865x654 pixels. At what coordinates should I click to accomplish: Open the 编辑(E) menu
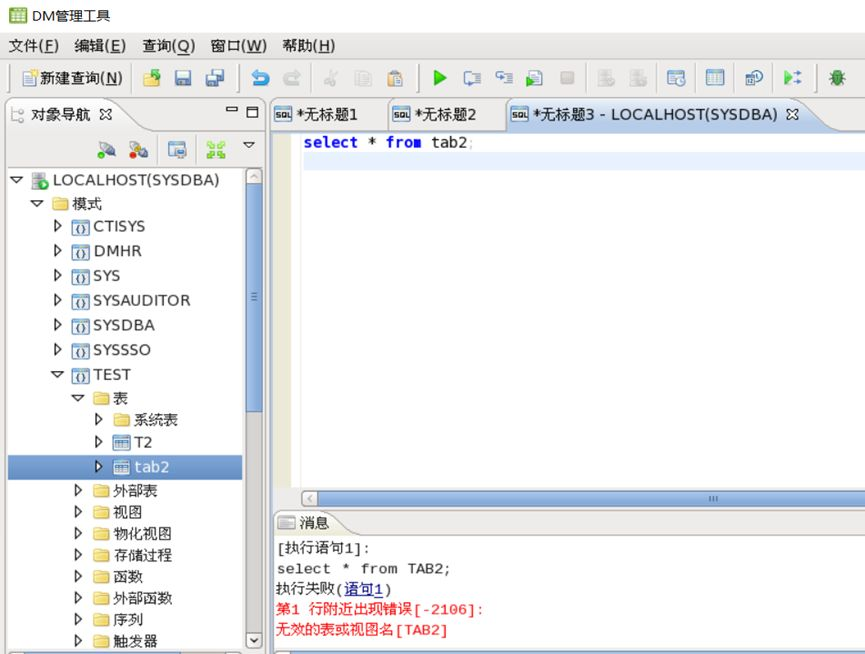click(100, 46)
